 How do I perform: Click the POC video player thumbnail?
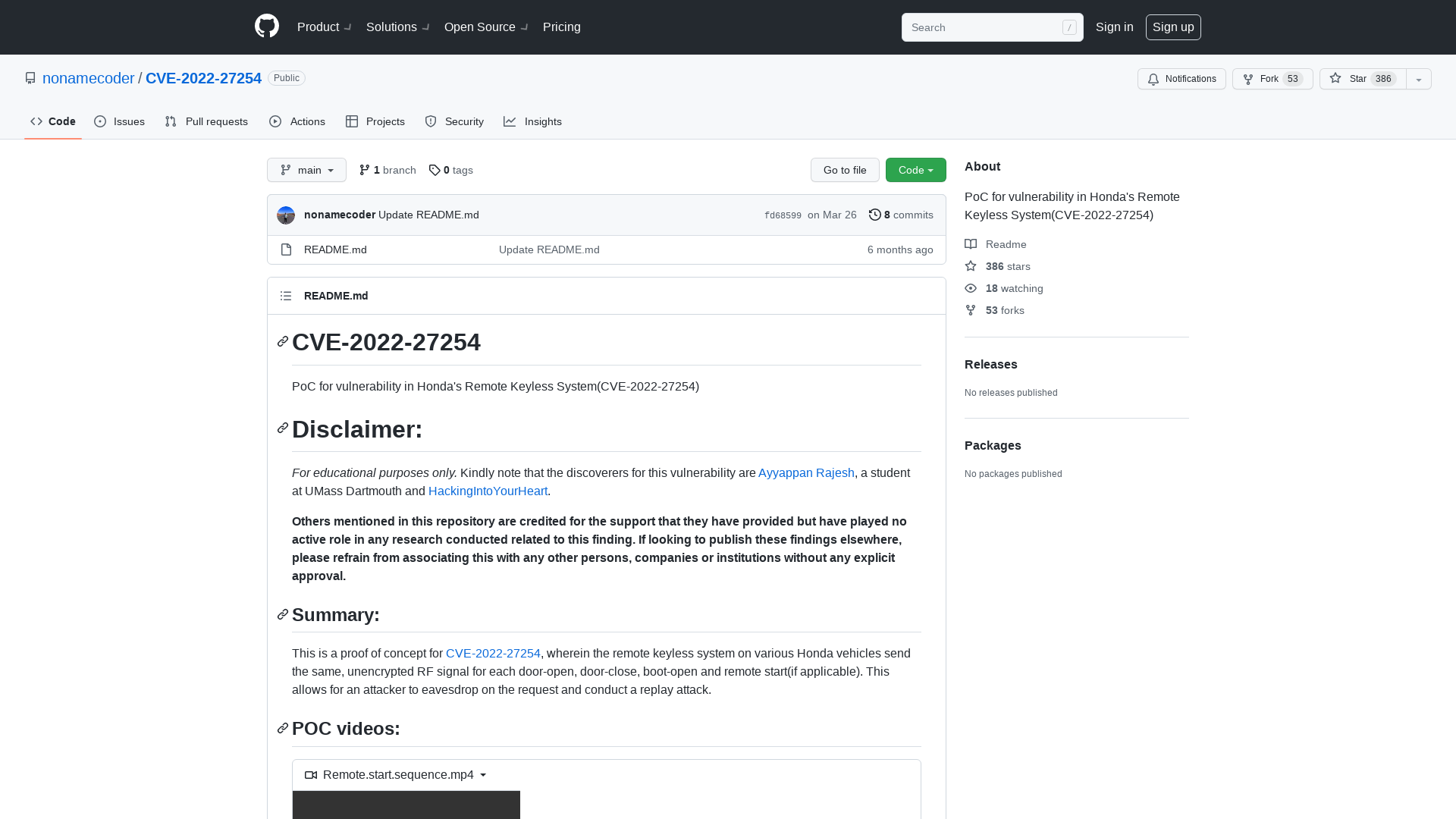click(406, 805)
